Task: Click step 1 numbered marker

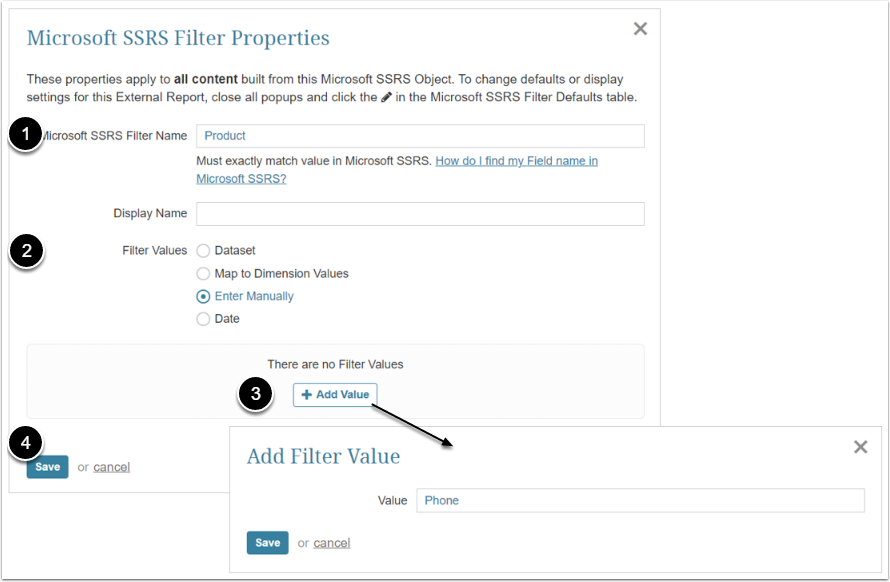Action: point(26,135)
